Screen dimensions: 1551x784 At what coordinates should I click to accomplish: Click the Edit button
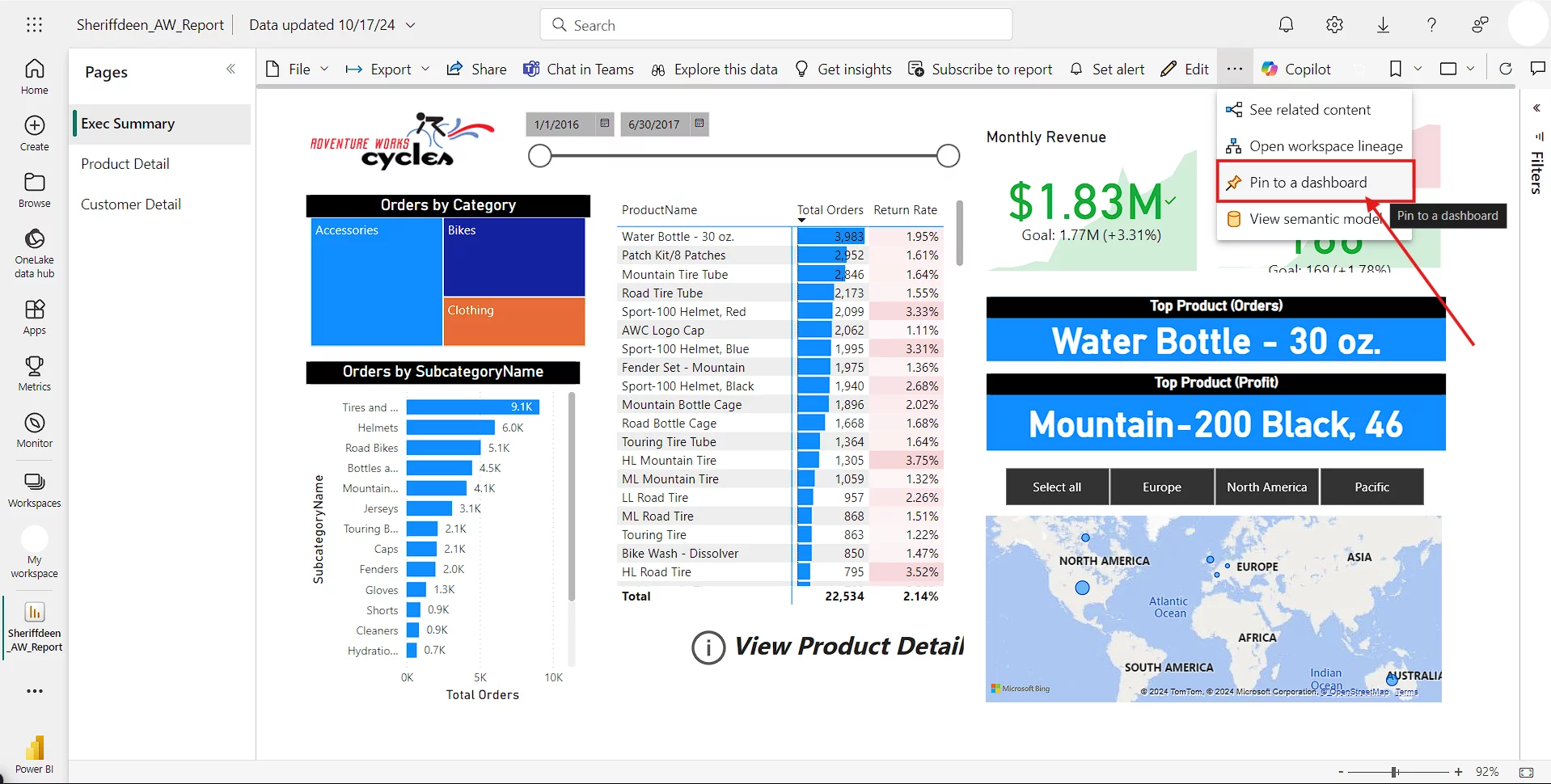pyautogui.click(x=1185, y=69)
